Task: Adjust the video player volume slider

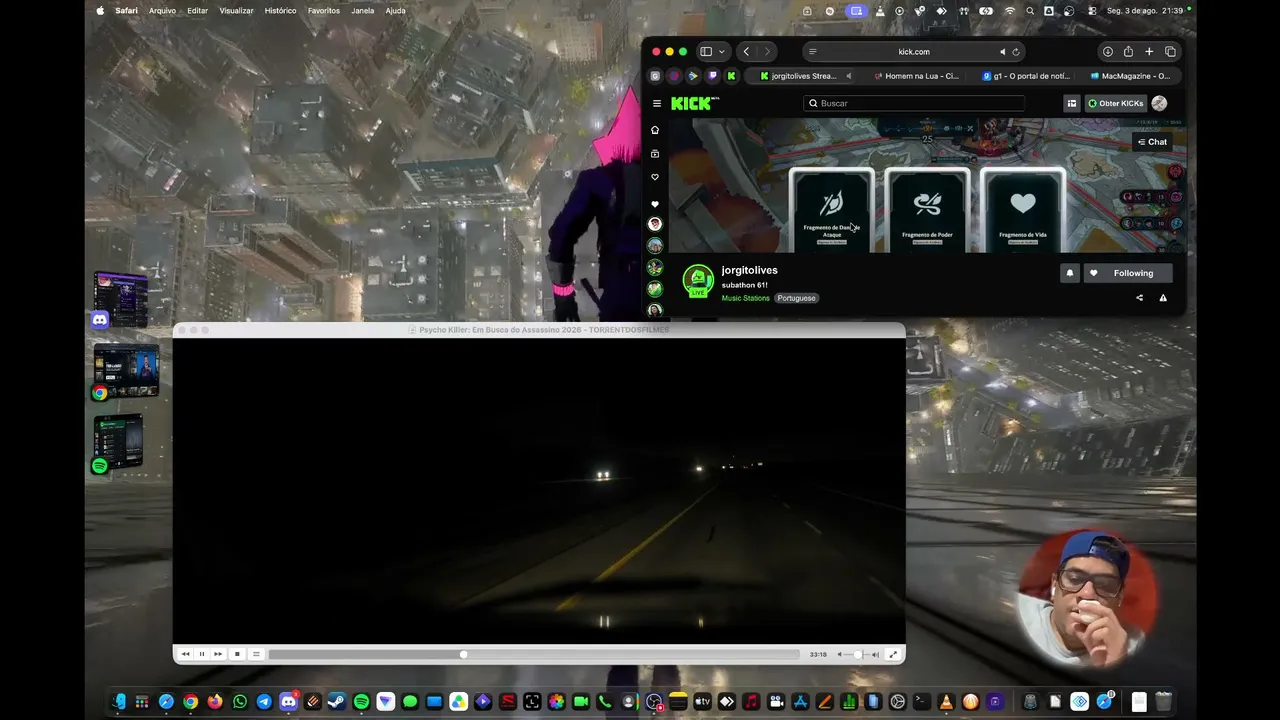Action: point(857,654)
